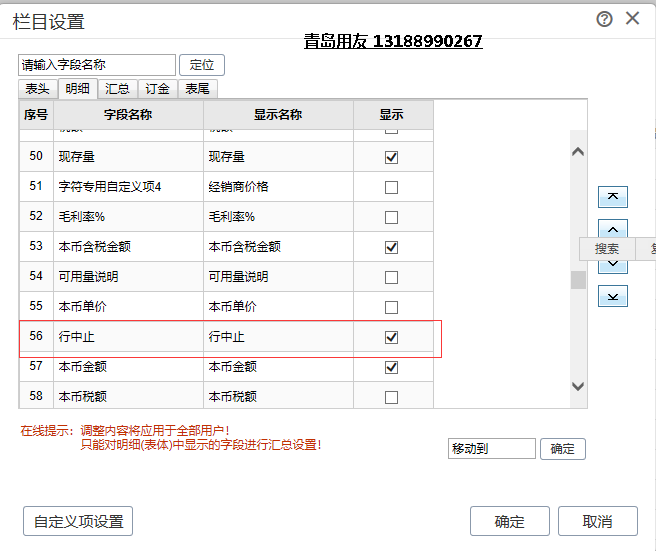Click the move-to-top arrow button
The height and width of the screenshot is (551, 656).
[613, 197]
